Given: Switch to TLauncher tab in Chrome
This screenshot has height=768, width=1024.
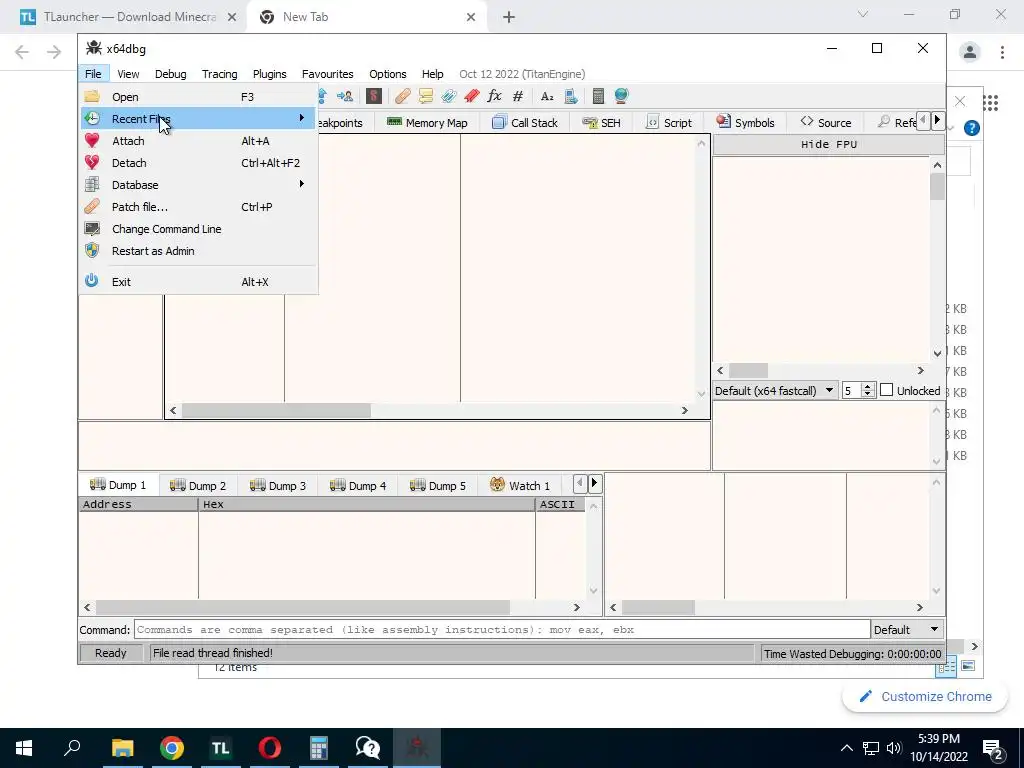Looking at the screenshot, I should tap(129, 17).
